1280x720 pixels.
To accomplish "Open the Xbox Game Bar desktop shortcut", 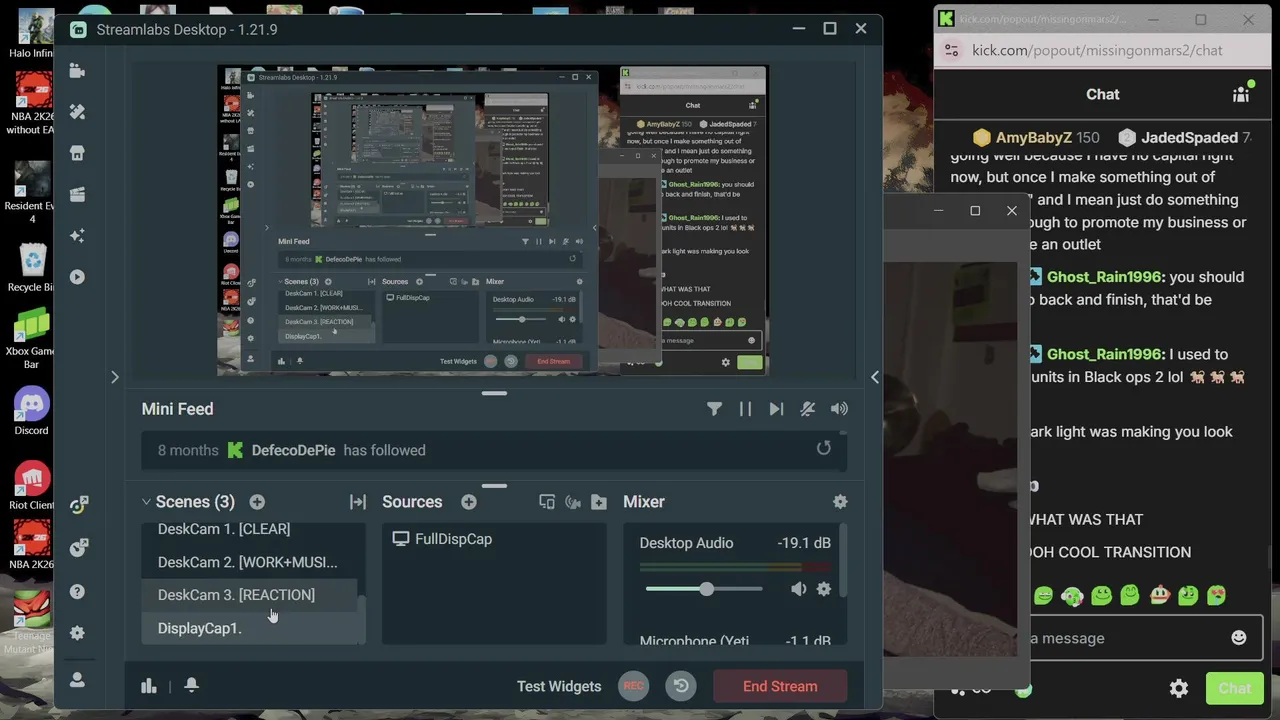I will click(31, 339).
